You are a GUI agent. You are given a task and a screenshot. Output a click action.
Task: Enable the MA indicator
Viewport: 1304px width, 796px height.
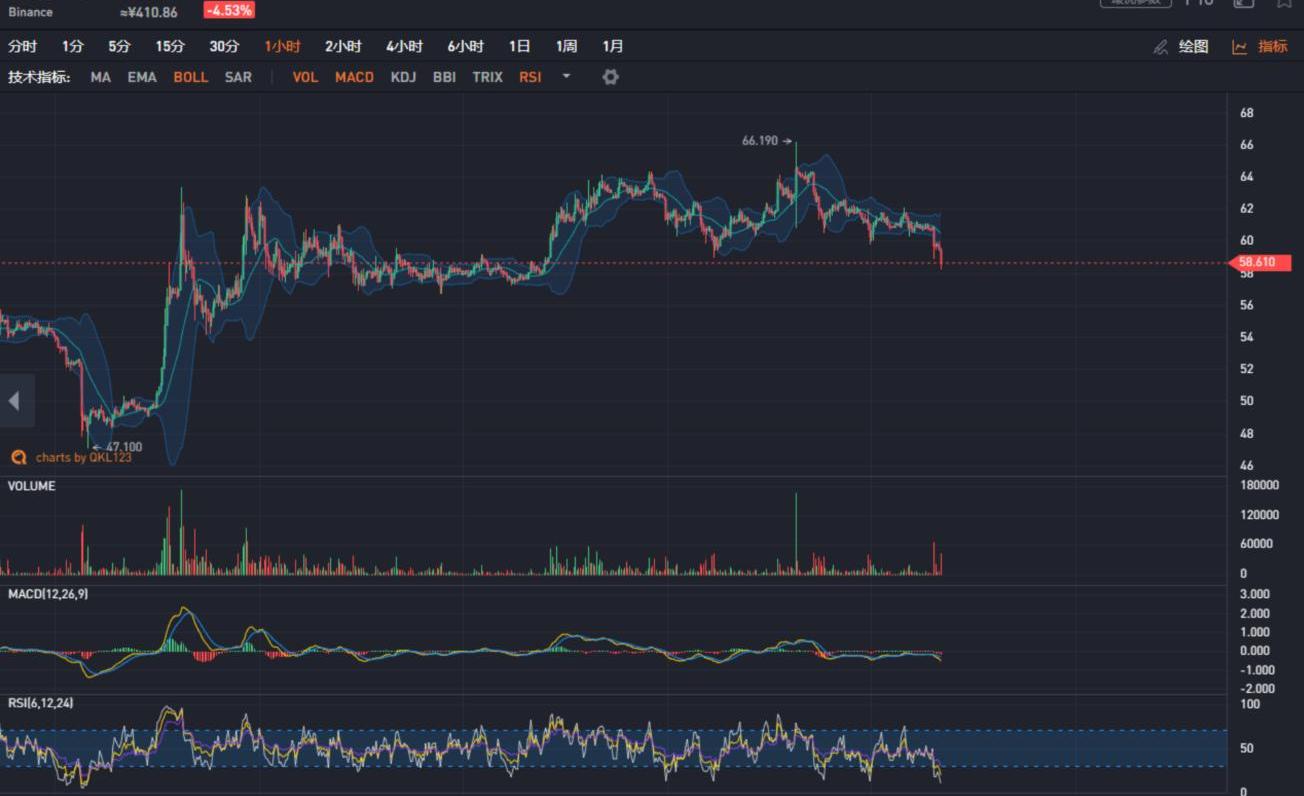100,77
